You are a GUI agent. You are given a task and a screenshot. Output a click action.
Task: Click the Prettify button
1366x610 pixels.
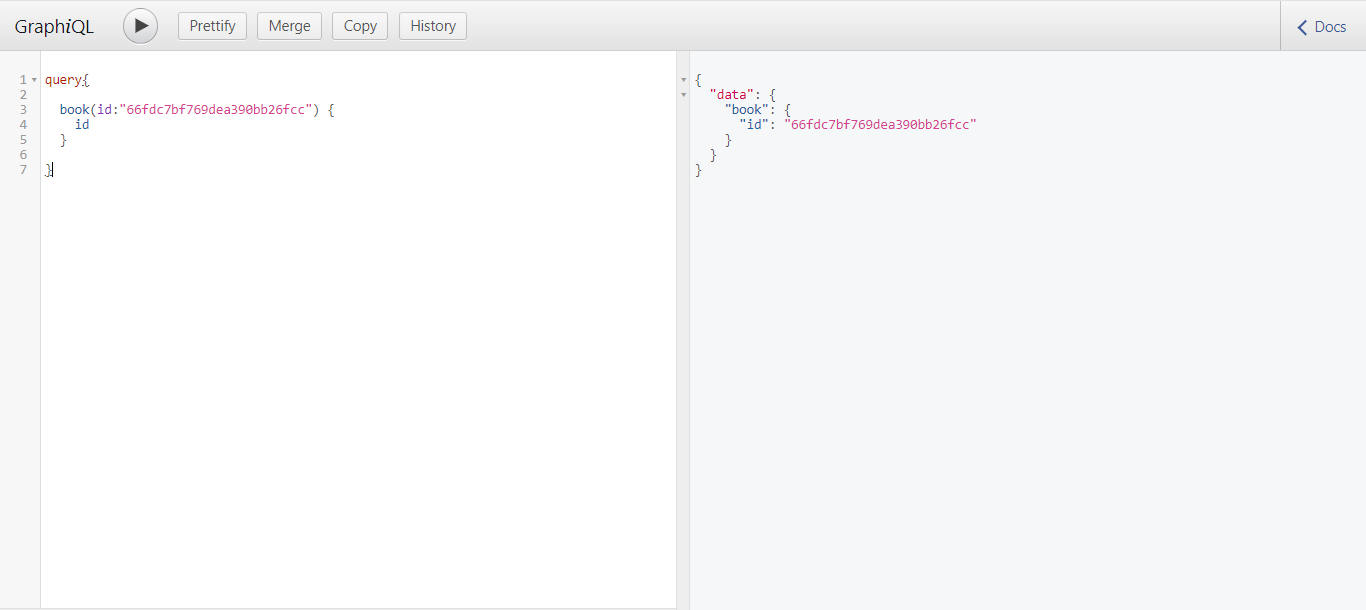click(212, 25)
